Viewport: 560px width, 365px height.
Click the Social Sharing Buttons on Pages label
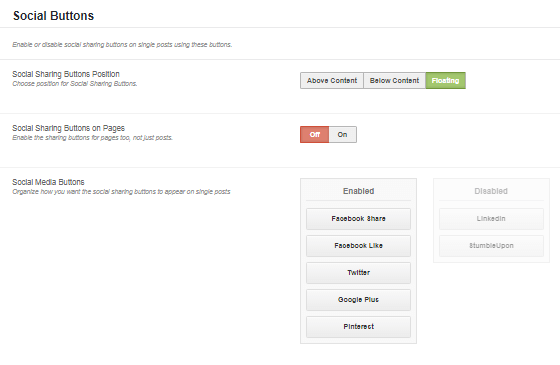[69, 128]
